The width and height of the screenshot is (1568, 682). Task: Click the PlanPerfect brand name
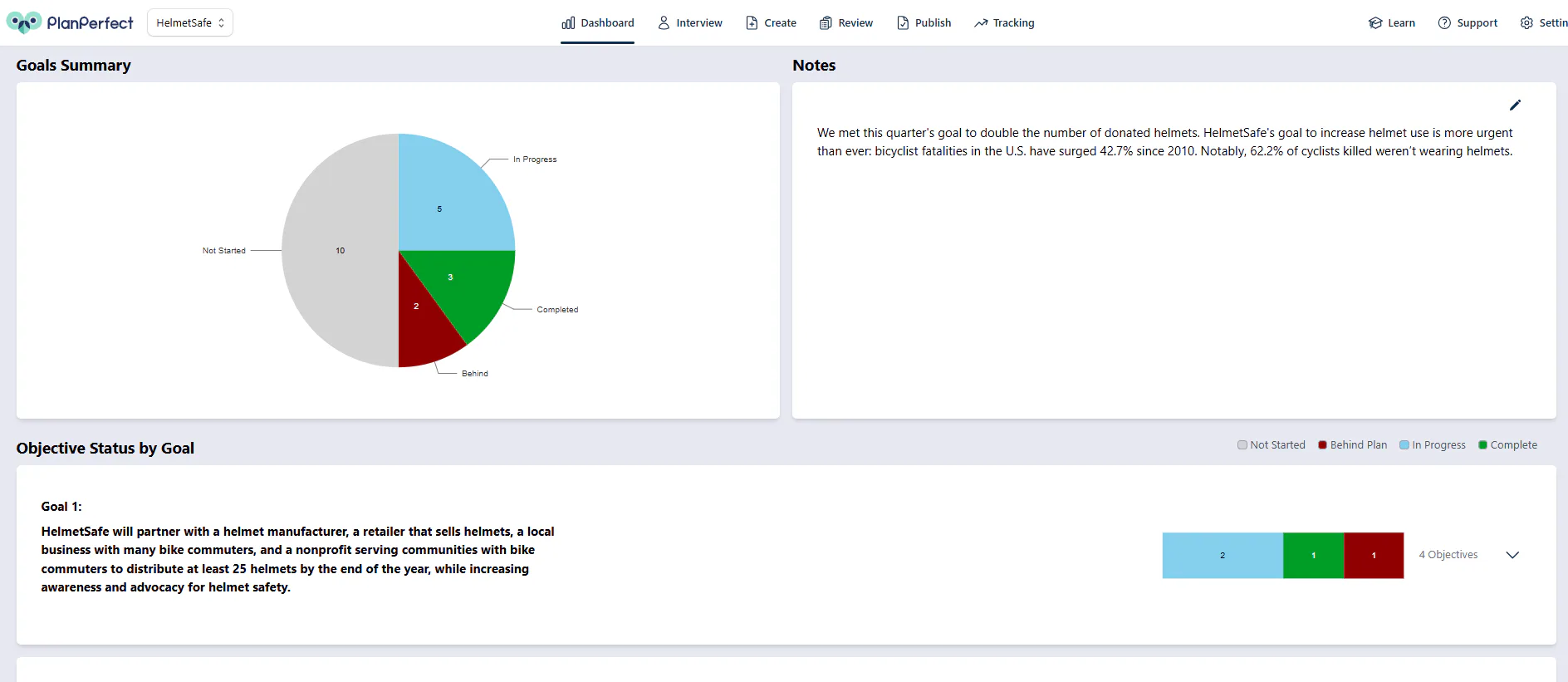click(90, 23)
